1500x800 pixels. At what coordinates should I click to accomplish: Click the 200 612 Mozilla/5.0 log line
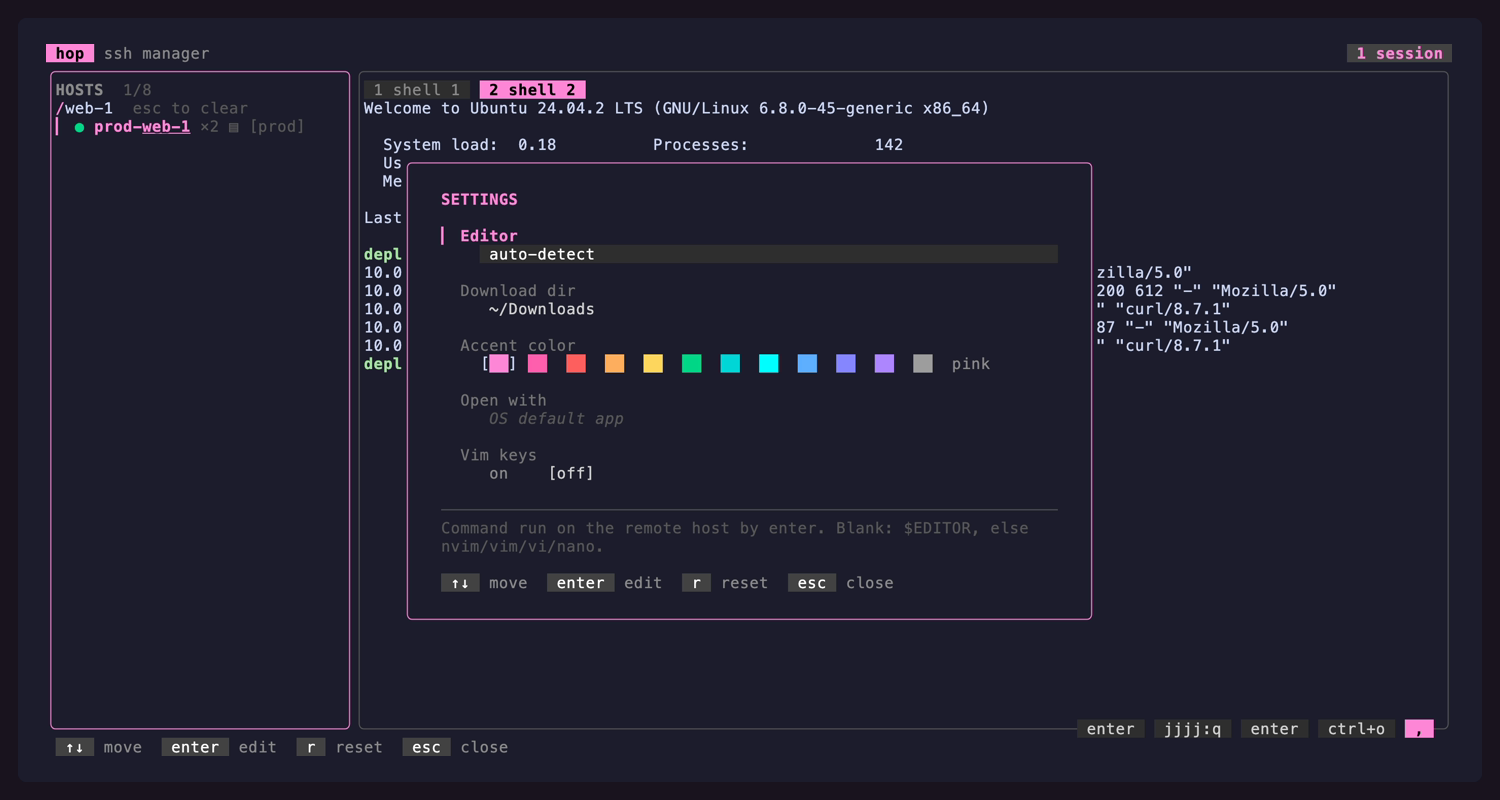1217,291
